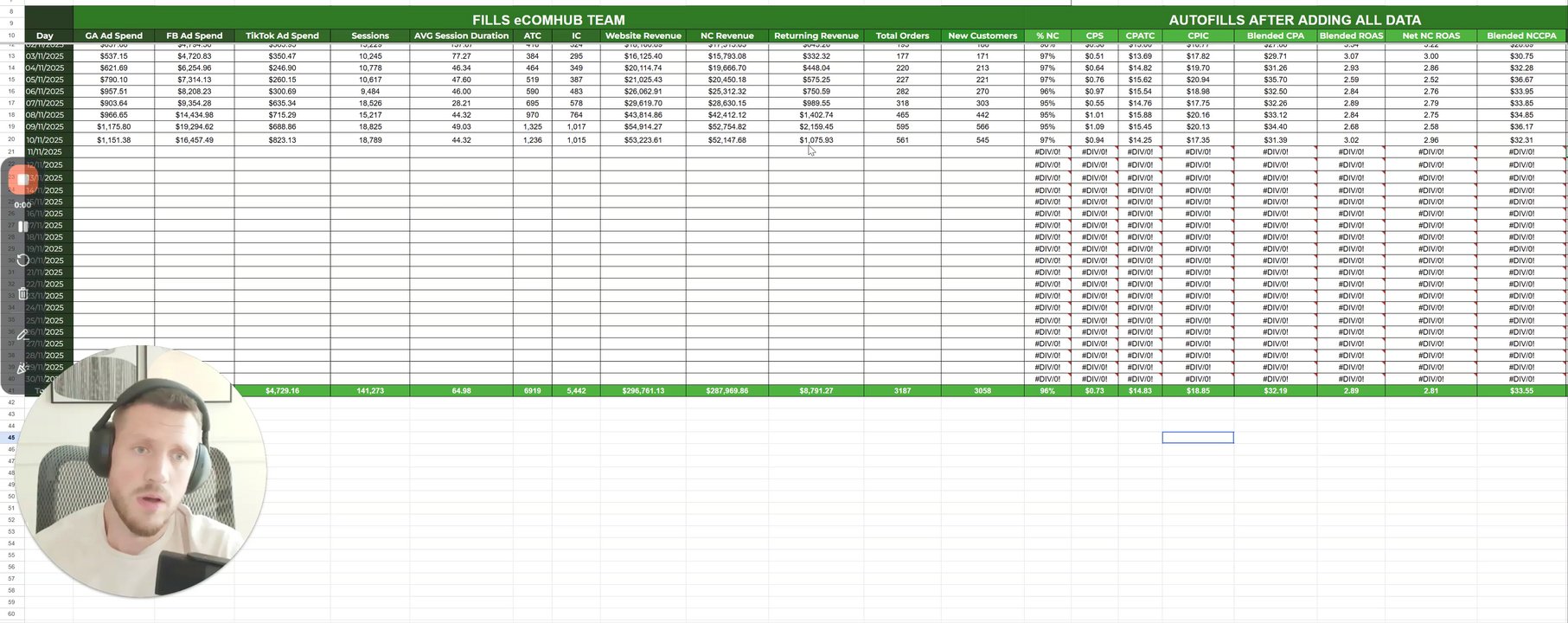The image size is (1568, 623).
Task: Select GA Ad Spend cell $1,151.38
Action: click(113, 139)
